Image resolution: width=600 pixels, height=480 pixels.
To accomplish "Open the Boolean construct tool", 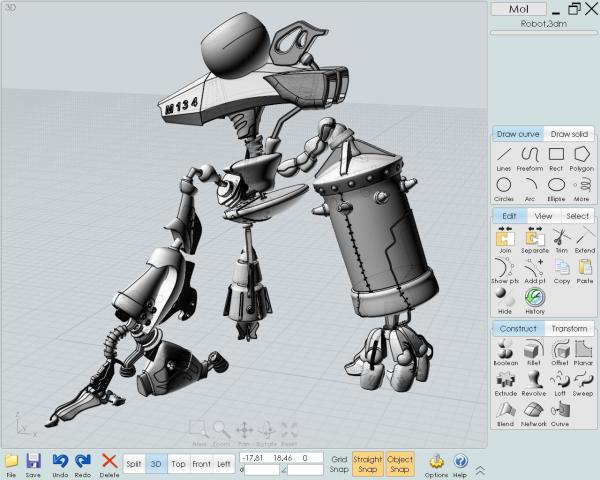I will [x=505, y=353].
